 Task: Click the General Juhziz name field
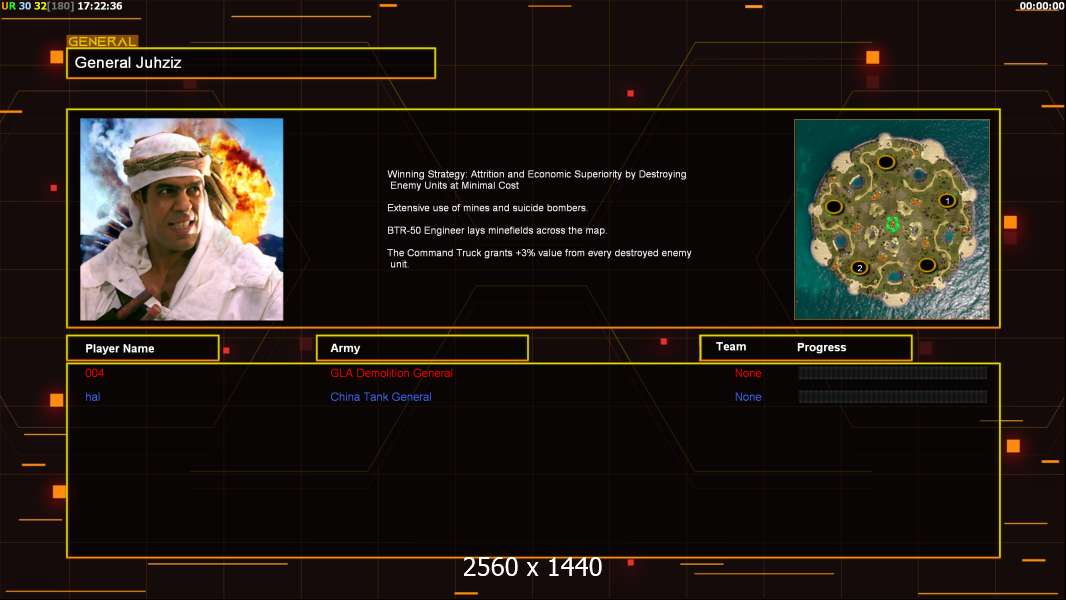[x=251, y=63]
